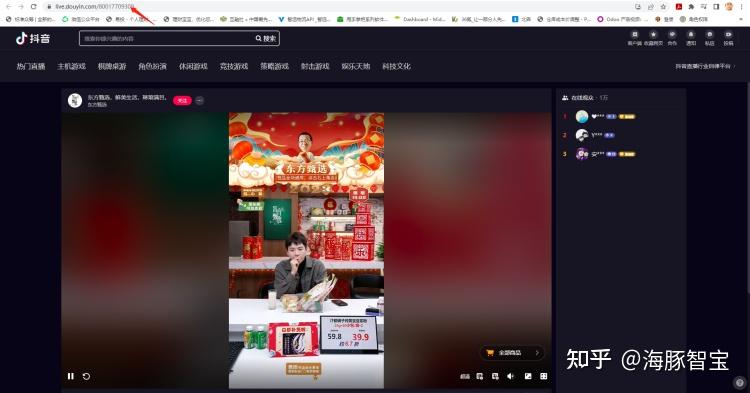Select the 热门直播 tab
Viewport: 750px width, 393px height.
(x=31, y=66)
